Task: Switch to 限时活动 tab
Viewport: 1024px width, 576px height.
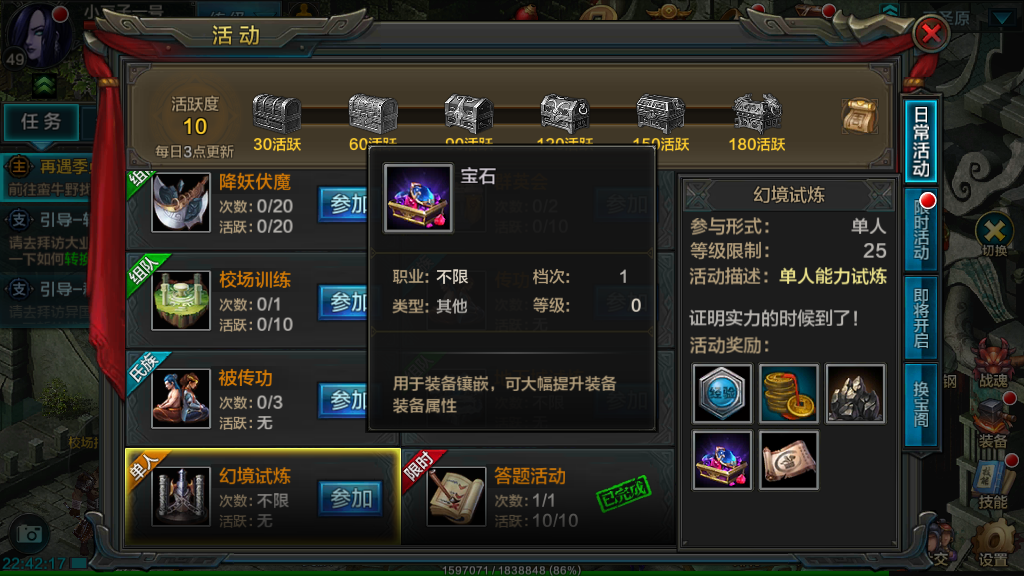Action: [x=921, y=230]
